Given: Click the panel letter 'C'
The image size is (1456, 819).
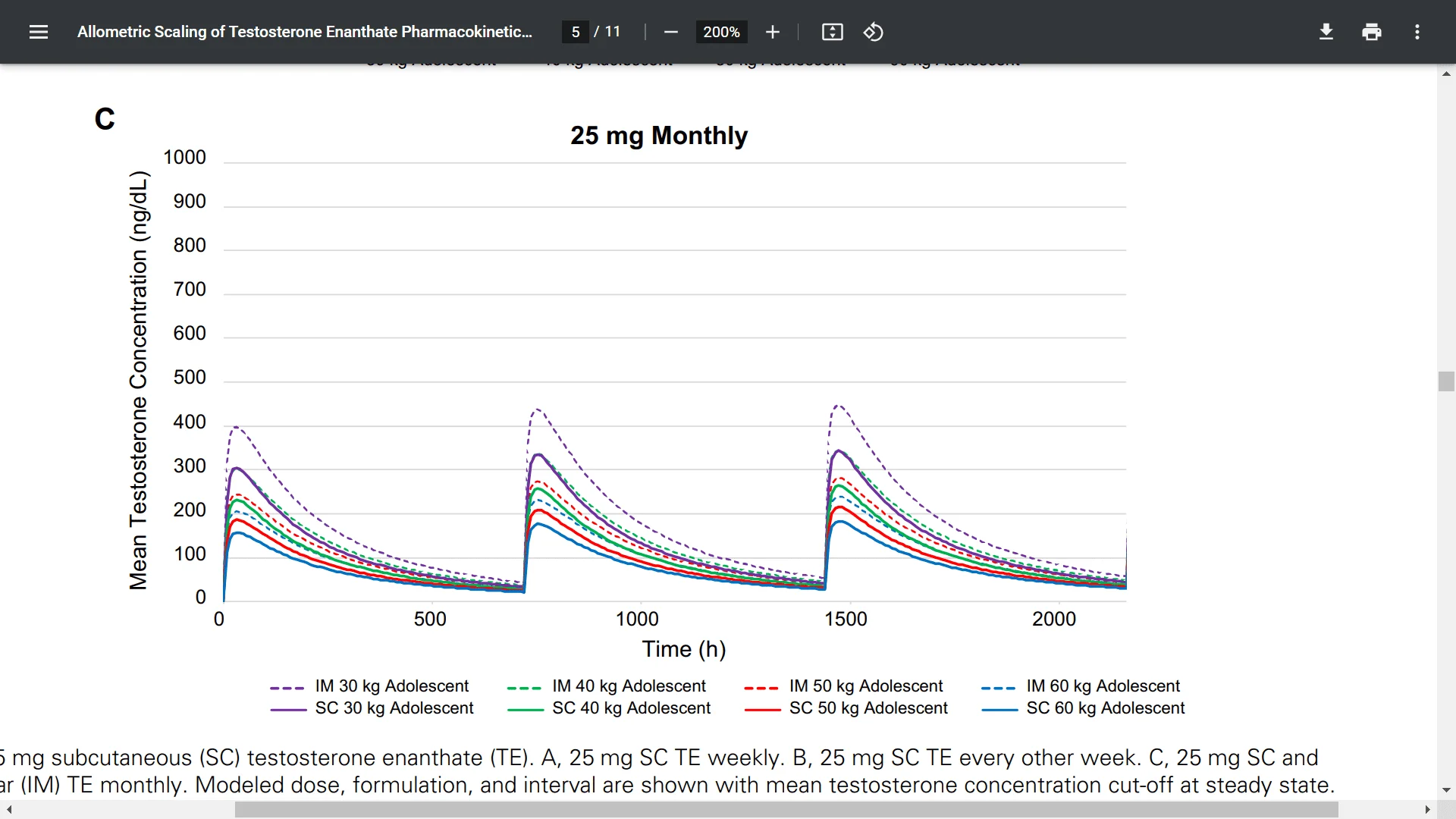Looking at the screenshot, I should (105, 119).
